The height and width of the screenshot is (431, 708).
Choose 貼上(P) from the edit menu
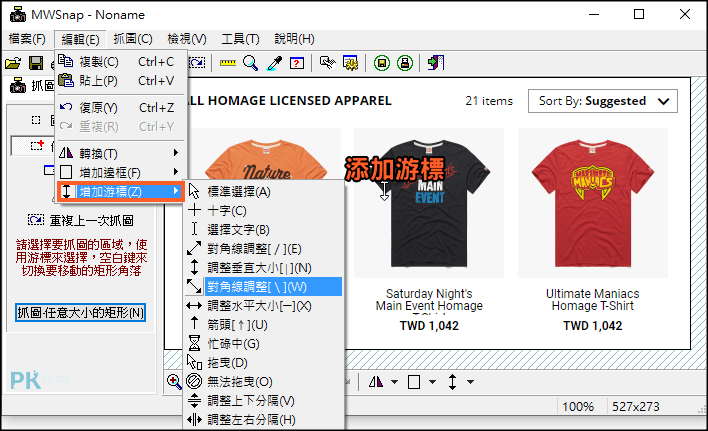pyautogui.click(x=120, y=80)
